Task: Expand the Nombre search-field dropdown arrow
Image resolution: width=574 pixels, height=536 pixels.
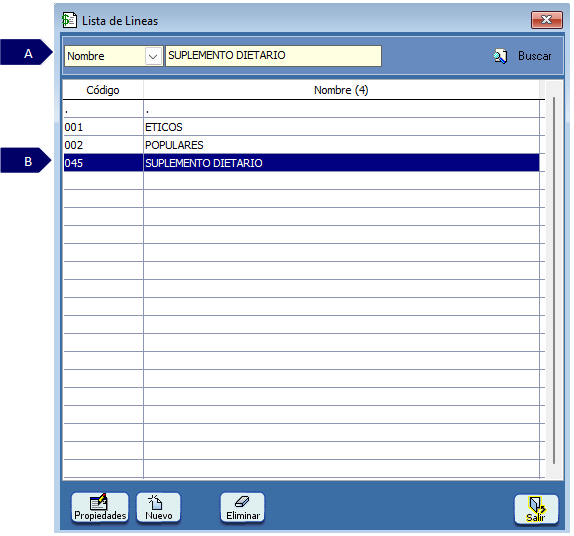Action: tap(153, 56)
